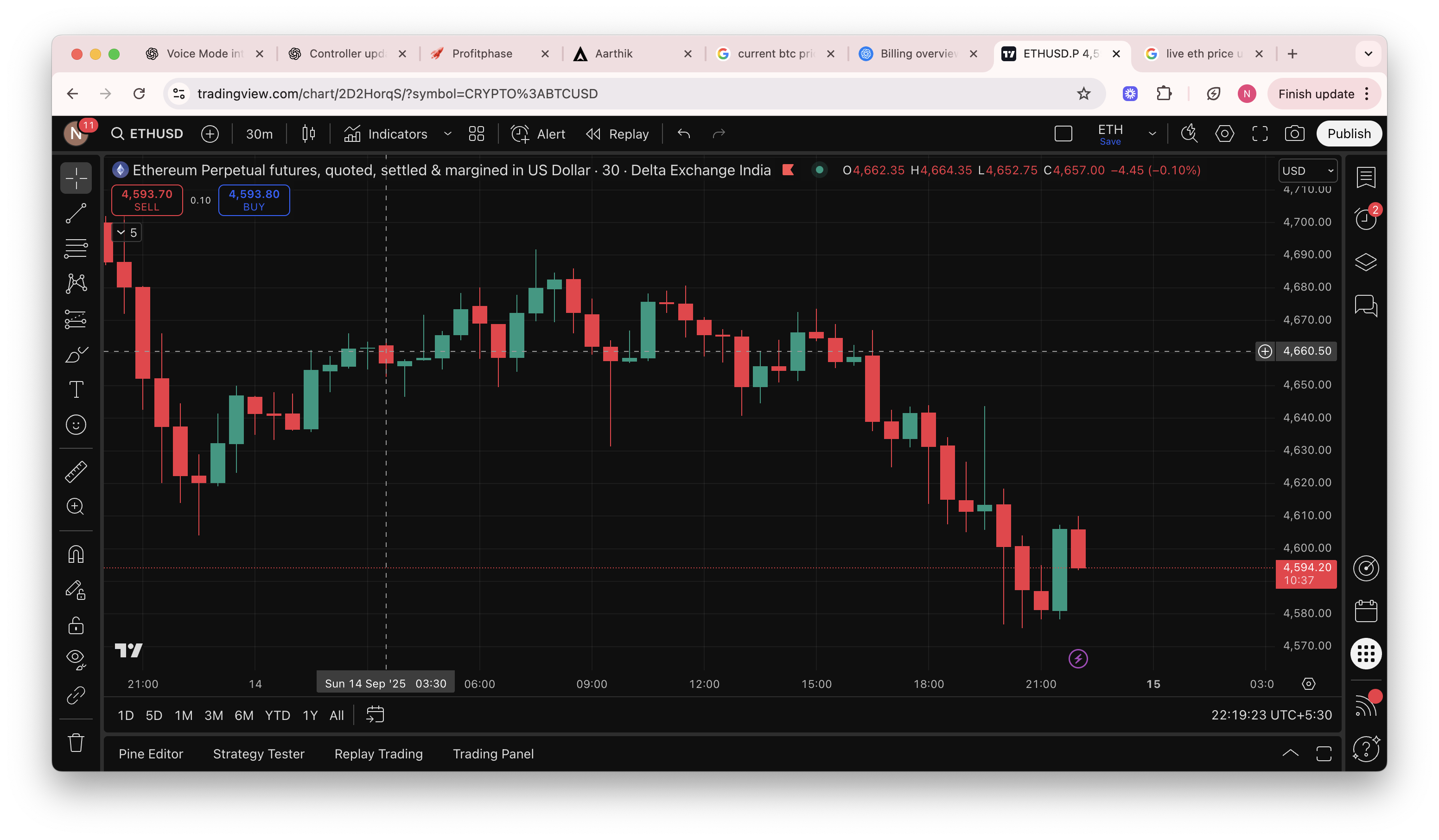The height and width of the screenshot is (840, 1439).
Task: Toggle magnet mode on
Action: [x=76, y=554]
